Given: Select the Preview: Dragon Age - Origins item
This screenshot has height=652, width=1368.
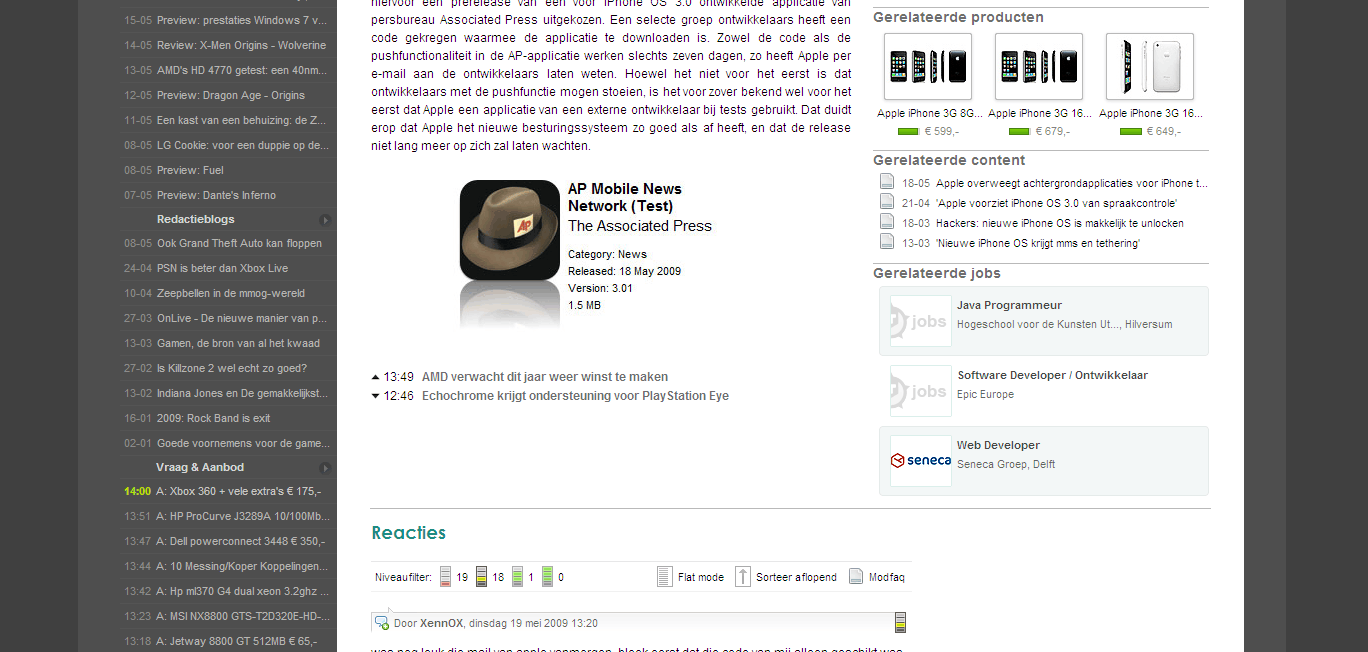Looking at the screenshot, I should [x=231, y=95].
